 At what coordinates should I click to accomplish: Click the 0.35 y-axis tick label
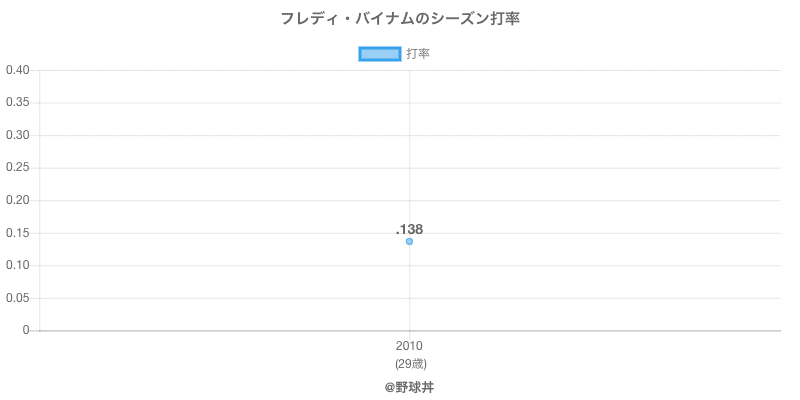[x=17, y=103]
